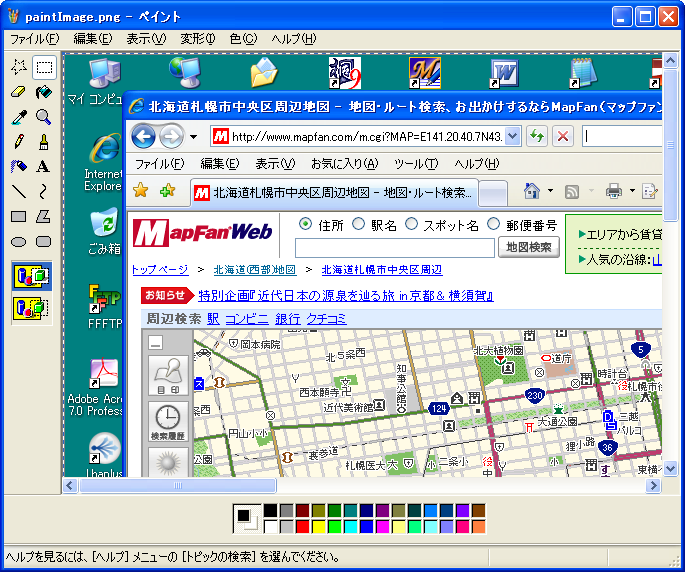Click the My Computer icon in the canvas
Viewport: 685px width, 572px height.
click(x=104, y=73)
